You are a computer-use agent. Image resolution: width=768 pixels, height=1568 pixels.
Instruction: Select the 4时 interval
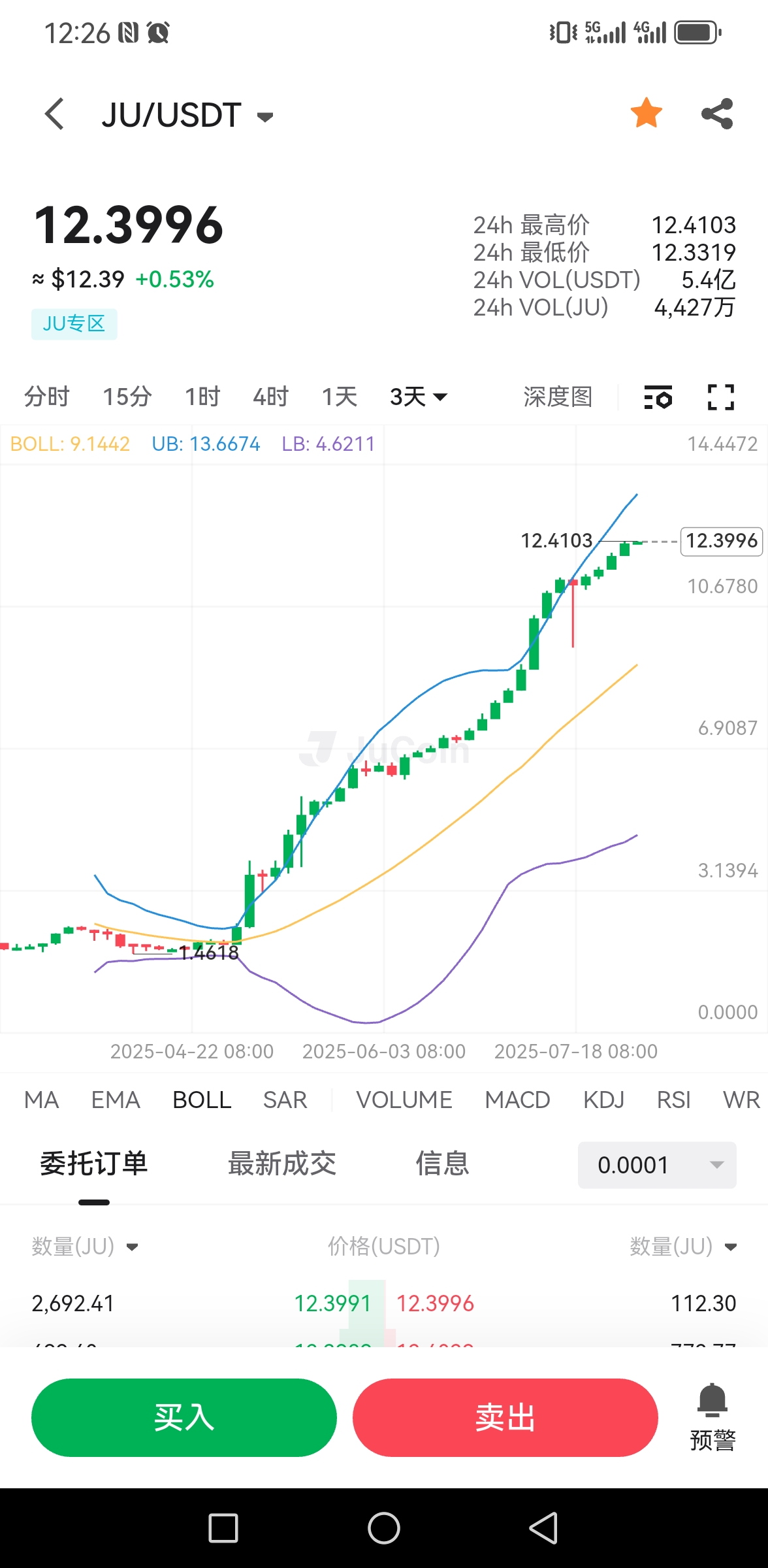coord(270,397)
